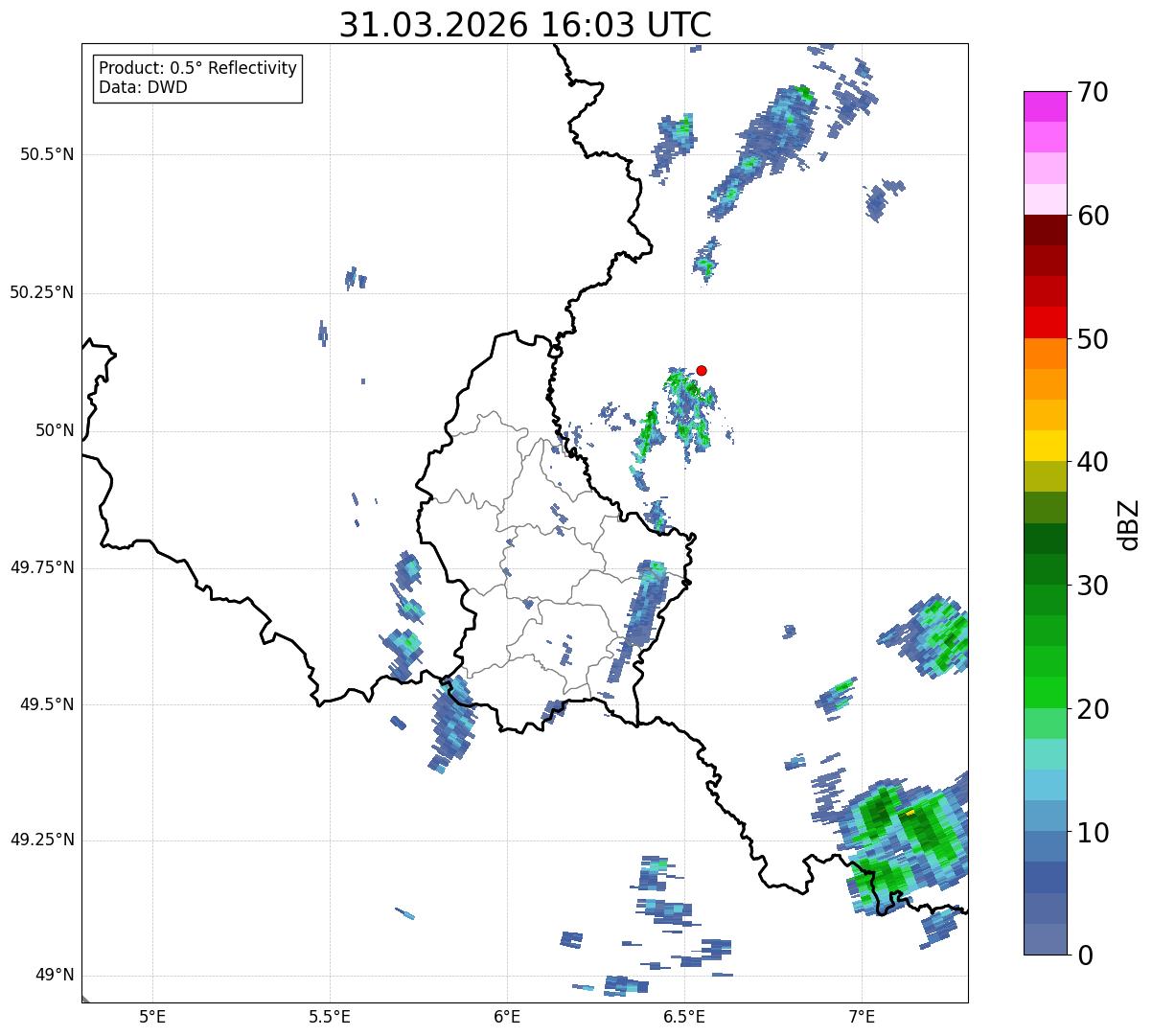
Task: Pick the slate-blue bottom swatch above 0
Action: [x=1045, y=939]
